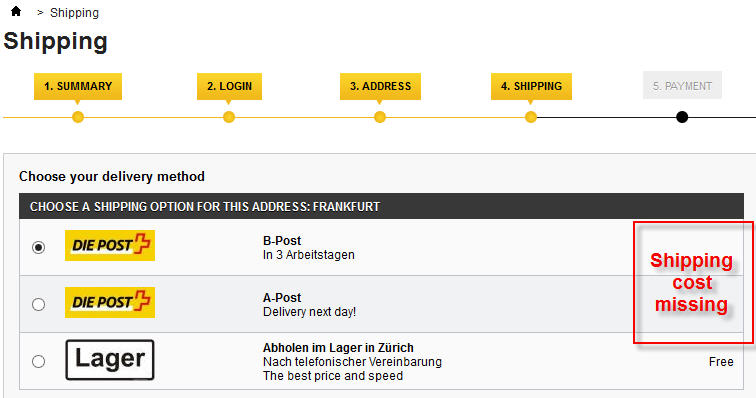This screenshot has height=398, width=756.
Task: Open the 2. Login step
Action: (230, 86)
